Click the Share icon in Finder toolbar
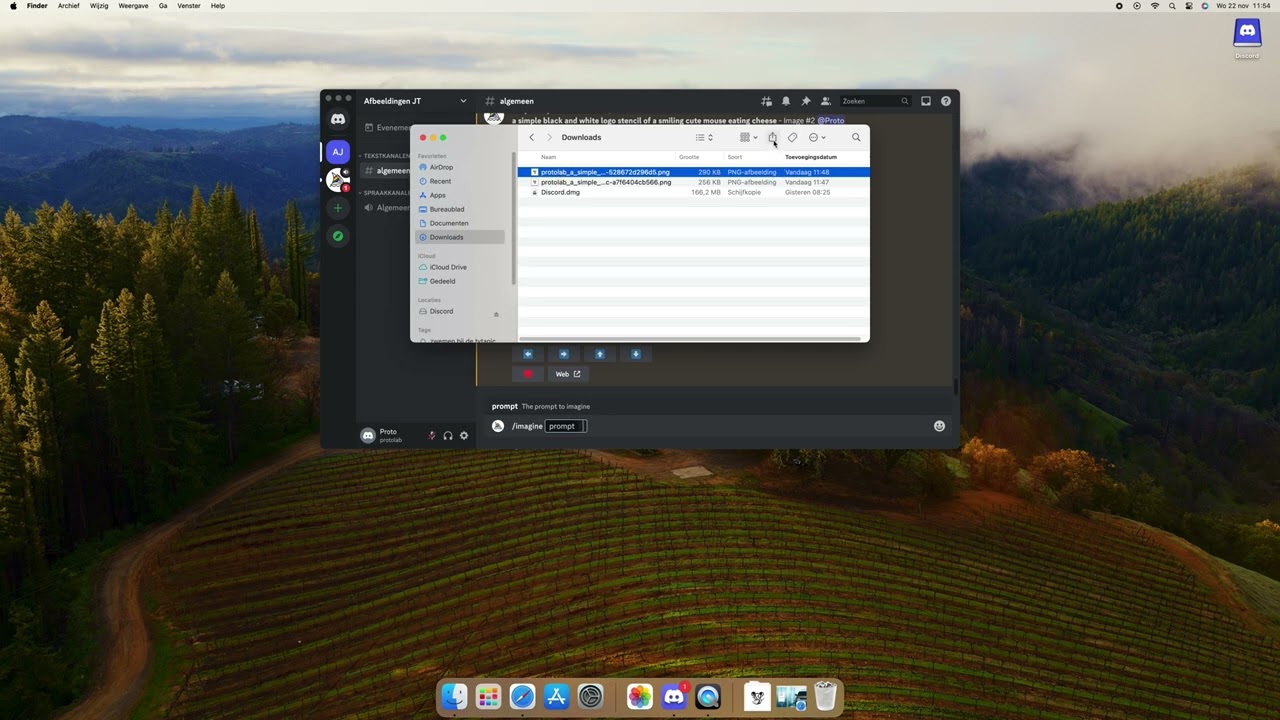The width and height of the screenshot is (1280, 720). click(772, 138)
